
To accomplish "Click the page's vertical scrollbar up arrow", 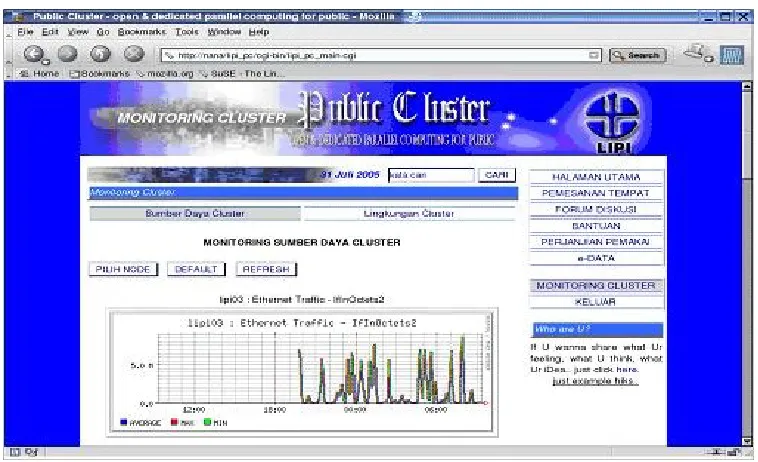I will 747,87.
